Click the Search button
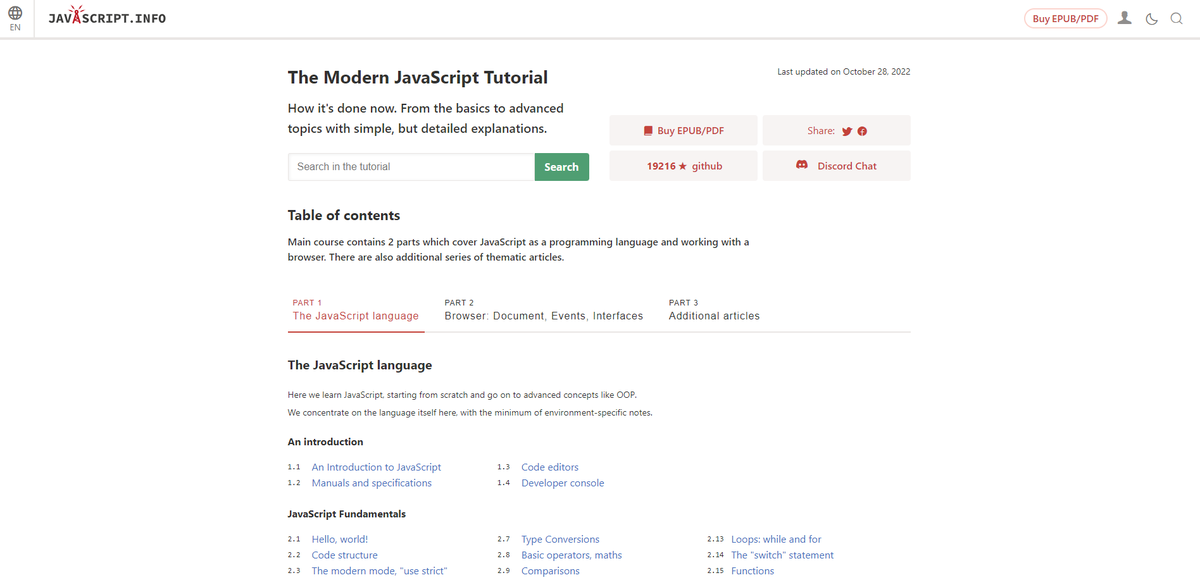 pyautogui.click(x=561, y=166)
